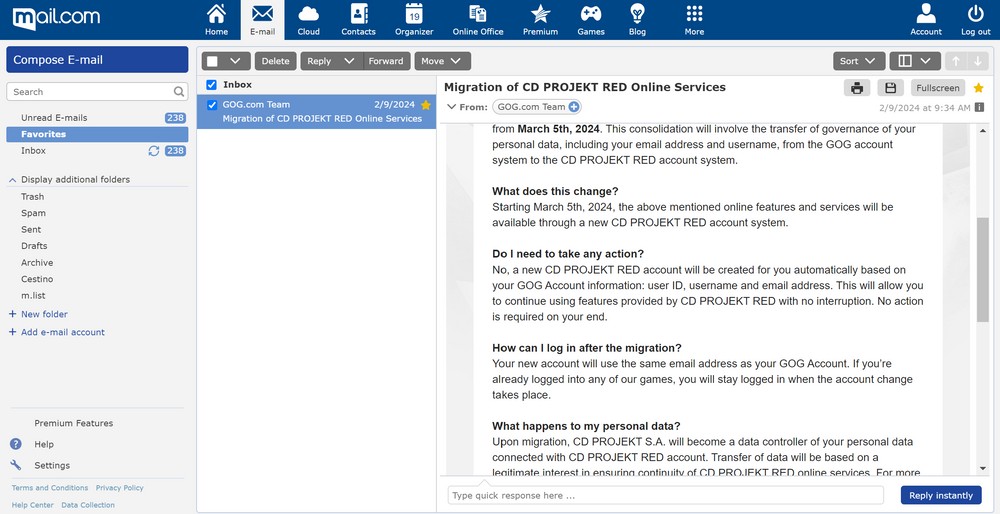Open the Terms and Conditions link

pos(50,488)
